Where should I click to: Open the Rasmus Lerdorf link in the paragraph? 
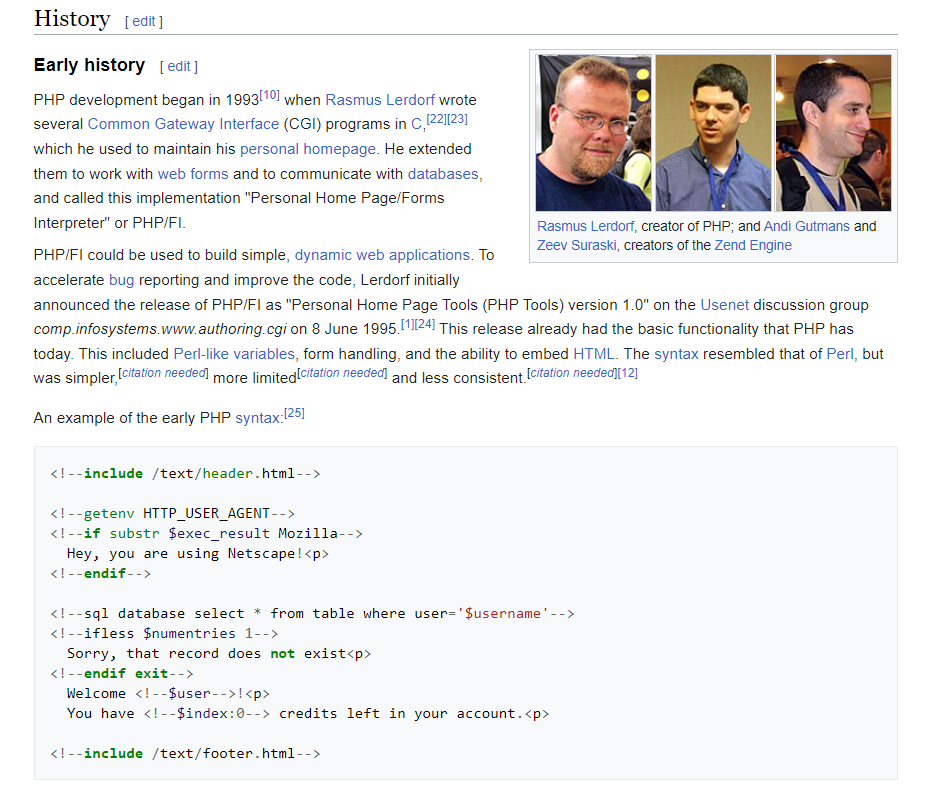pos(380,100)
